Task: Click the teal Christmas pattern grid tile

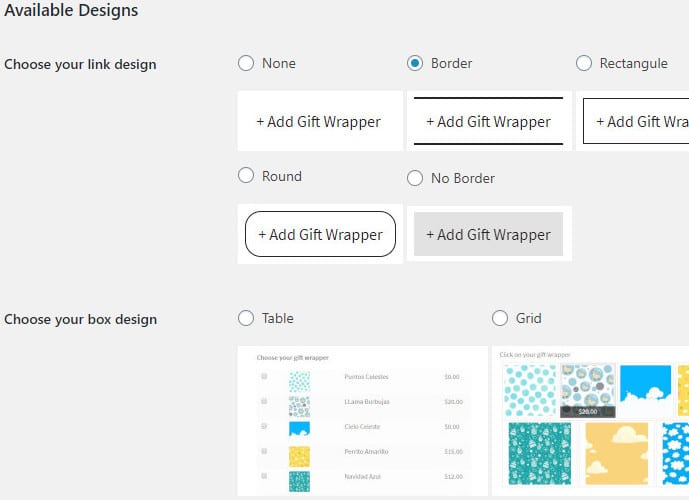Action: click(x=540, y=454)
